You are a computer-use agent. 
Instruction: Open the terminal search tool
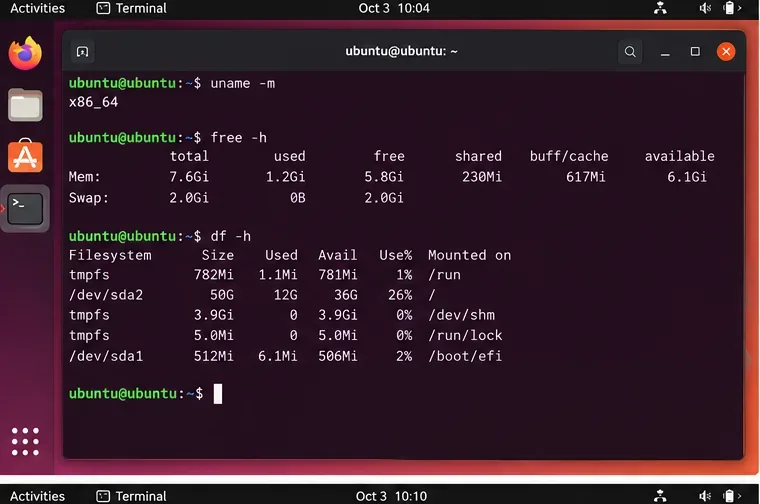(630, 51)
